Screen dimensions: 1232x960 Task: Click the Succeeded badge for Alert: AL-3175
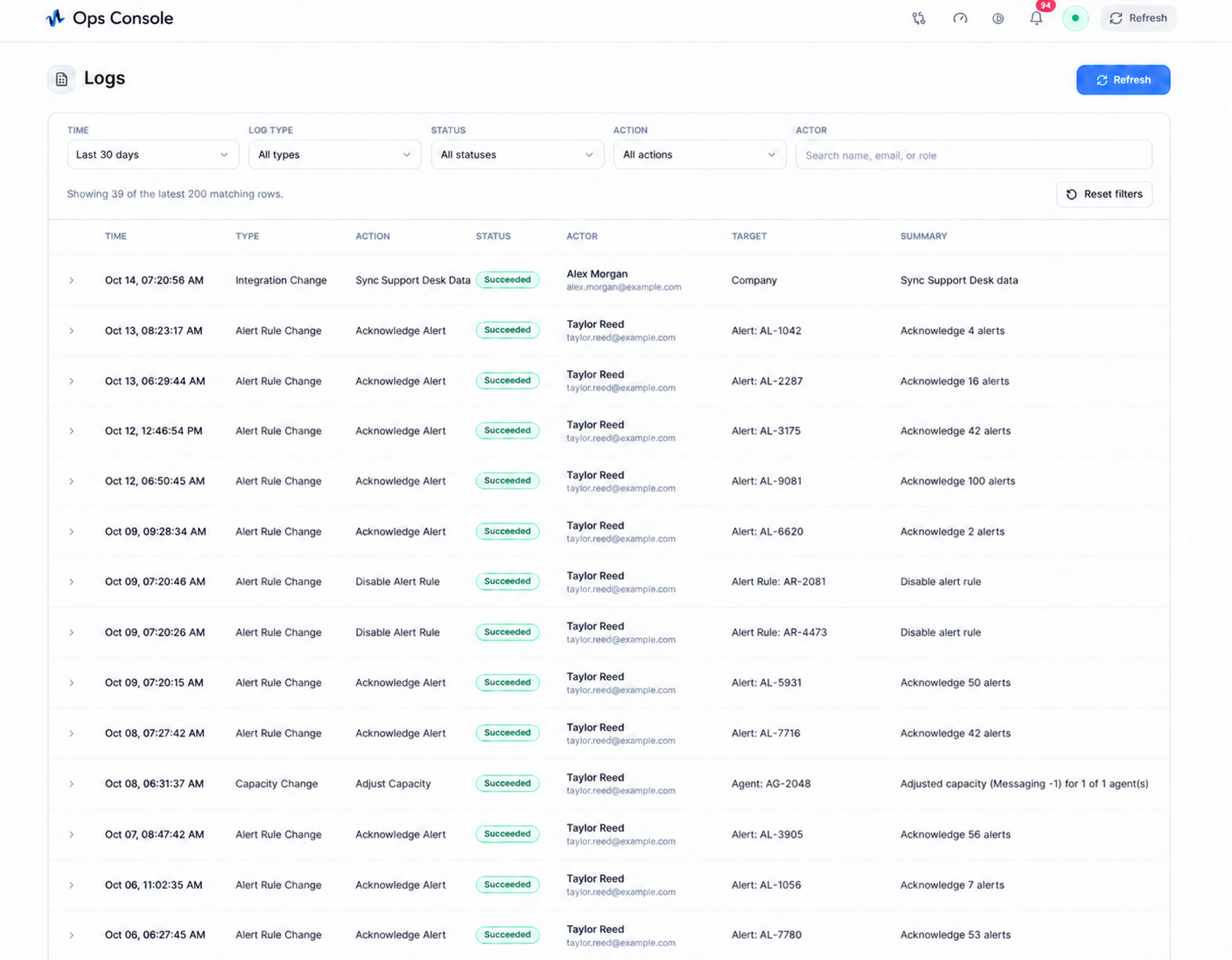[x=507, y=430]
